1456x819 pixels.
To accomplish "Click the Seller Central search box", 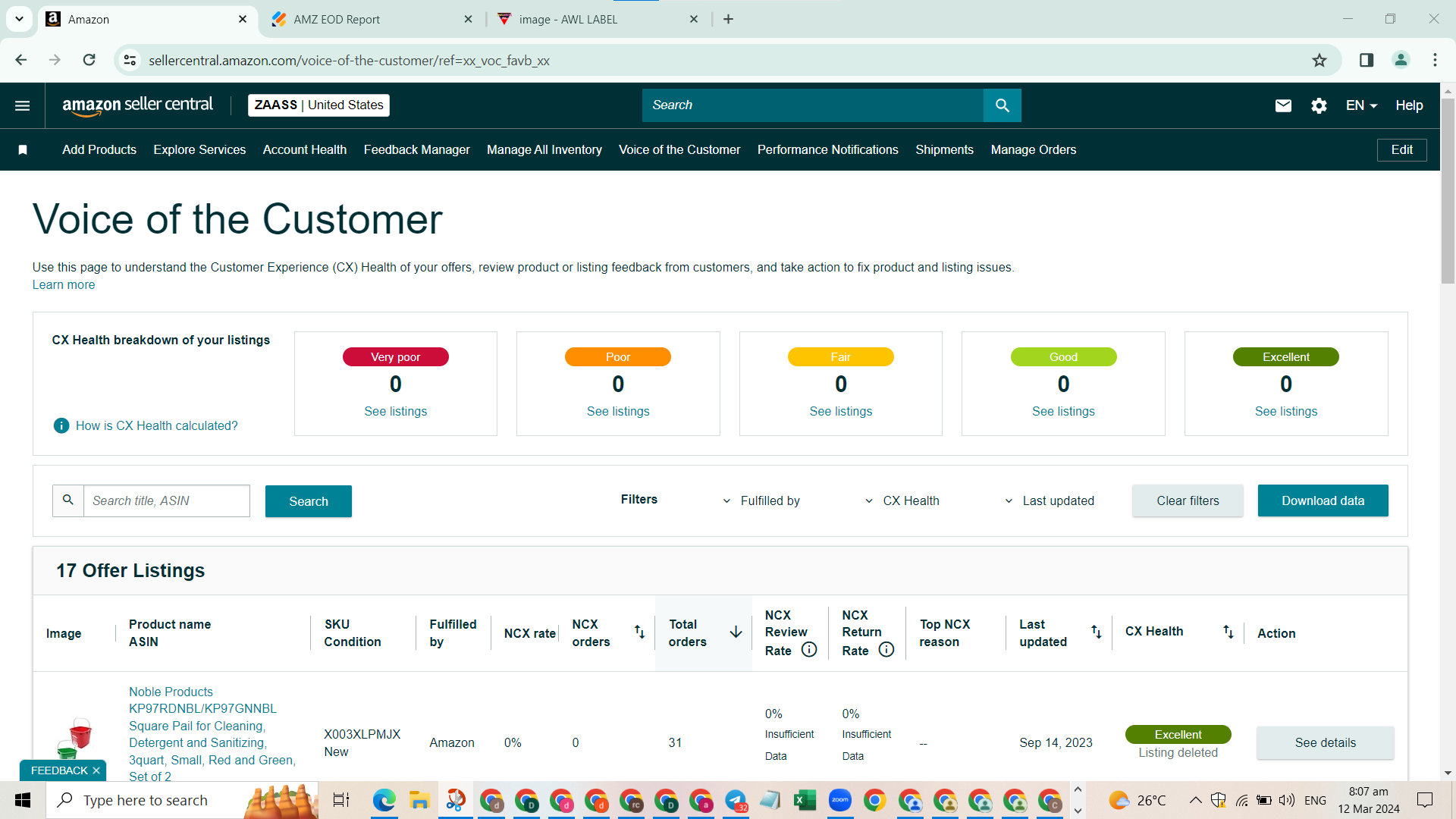I will click(x=813, y=105).
